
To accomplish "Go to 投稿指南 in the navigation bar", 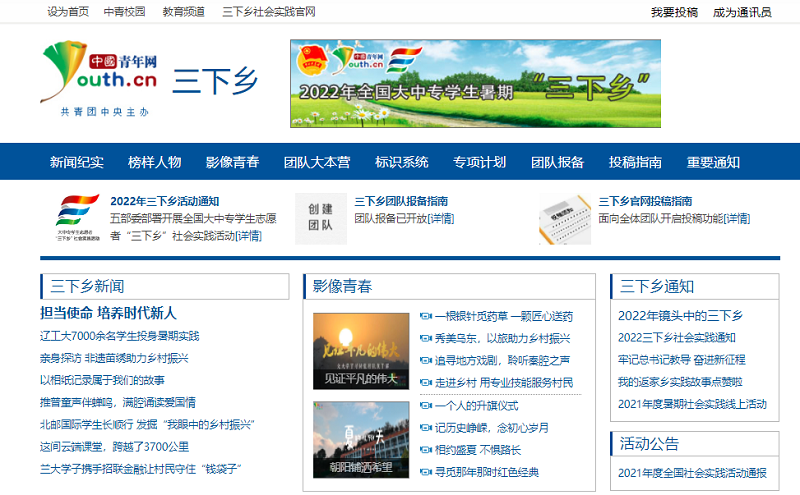I will (635, 162).
